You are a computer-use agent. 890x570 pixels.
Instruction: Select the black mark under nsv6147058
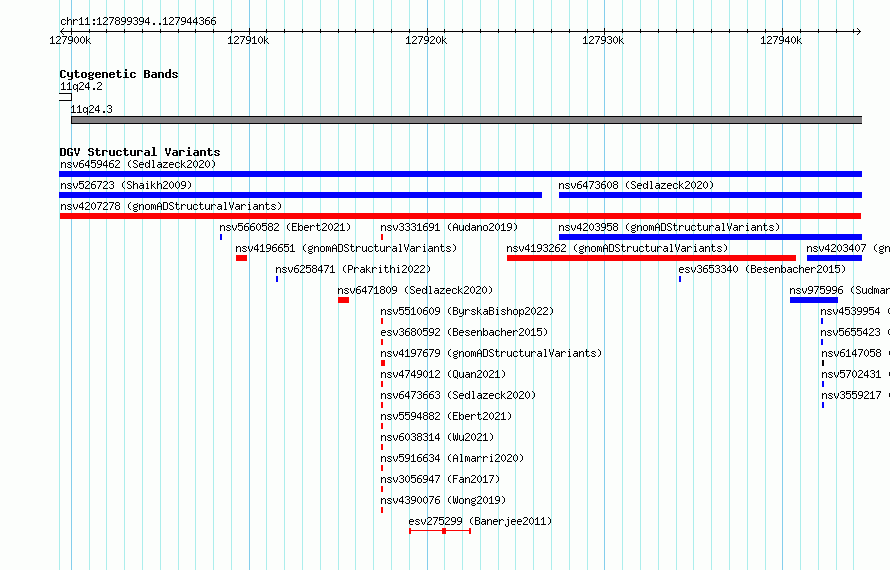[823, 363]
